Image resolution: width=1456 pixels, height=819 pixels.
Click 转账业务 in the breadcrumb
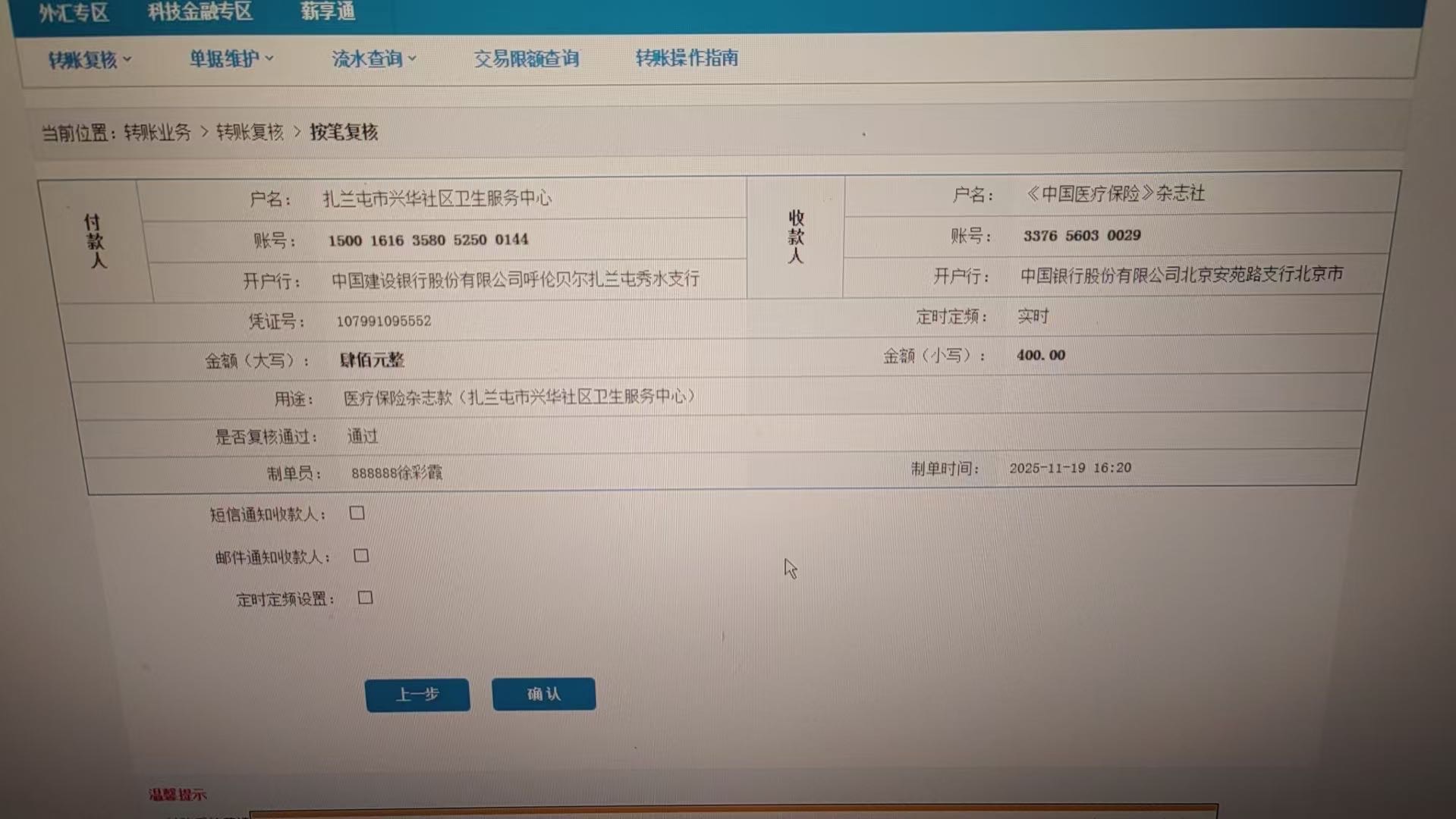[x=157, y=133]
